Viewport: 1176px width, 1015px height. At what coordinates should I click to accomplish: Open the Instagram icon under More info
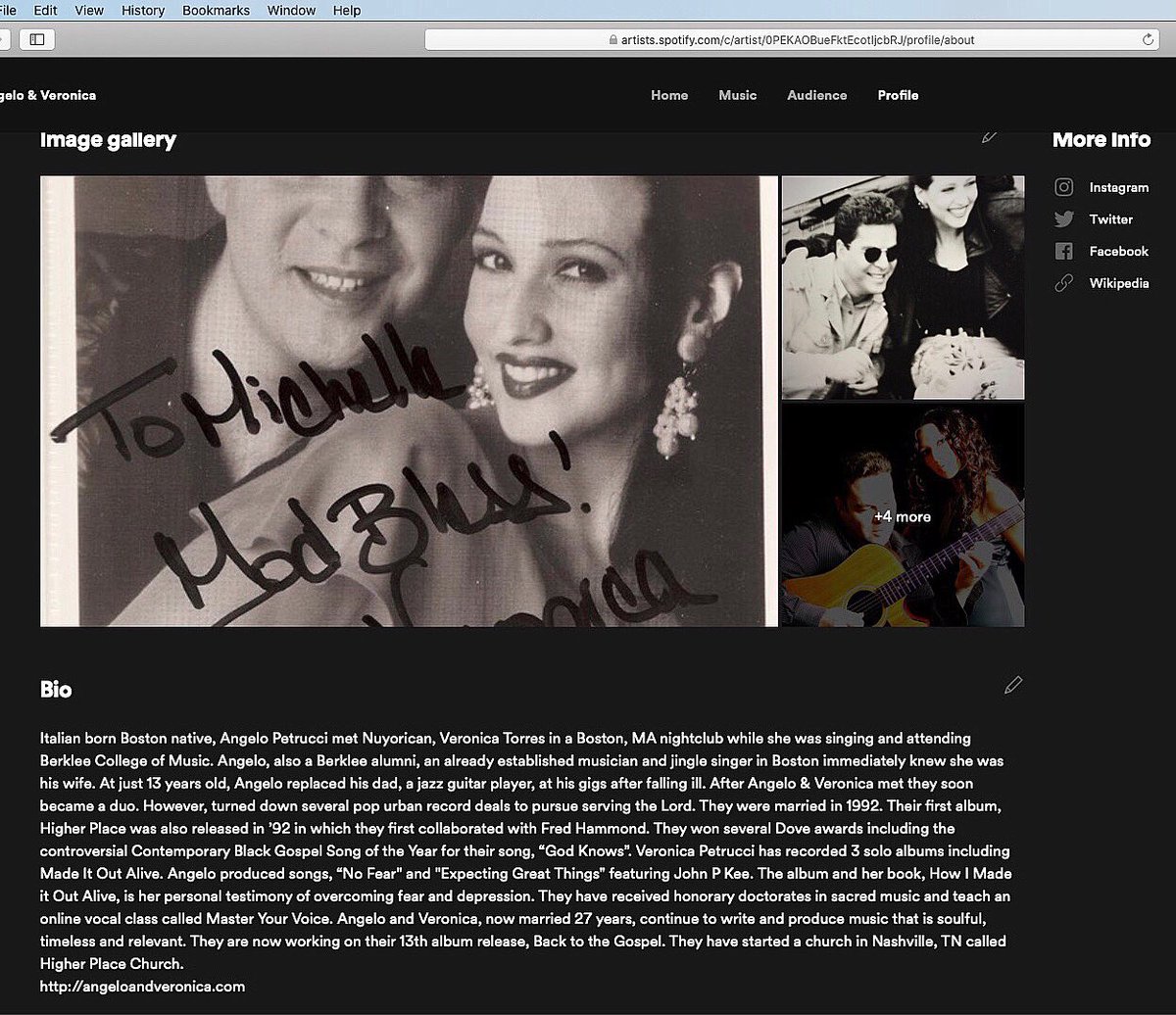pyautogui.click(x=1064, y=187)
